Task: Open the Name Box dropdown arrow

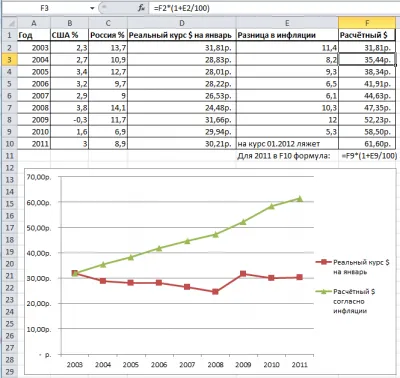Action: click(92, 8)
